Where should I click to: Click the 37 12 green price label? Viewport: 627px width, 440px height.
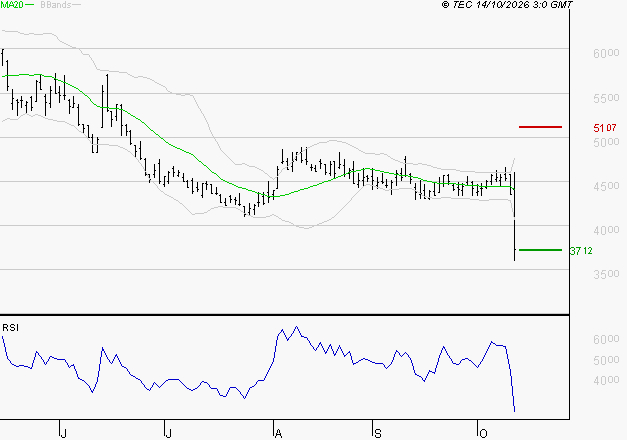click(x=581, y=251)
